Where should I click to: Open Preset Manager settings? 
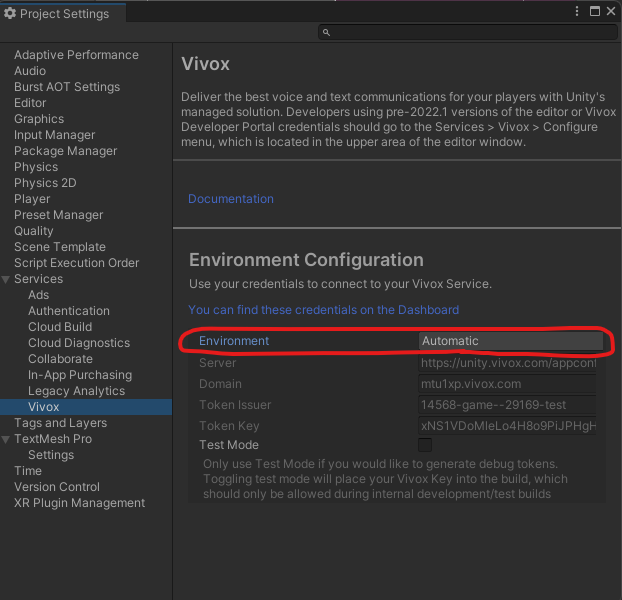(59, 215)
